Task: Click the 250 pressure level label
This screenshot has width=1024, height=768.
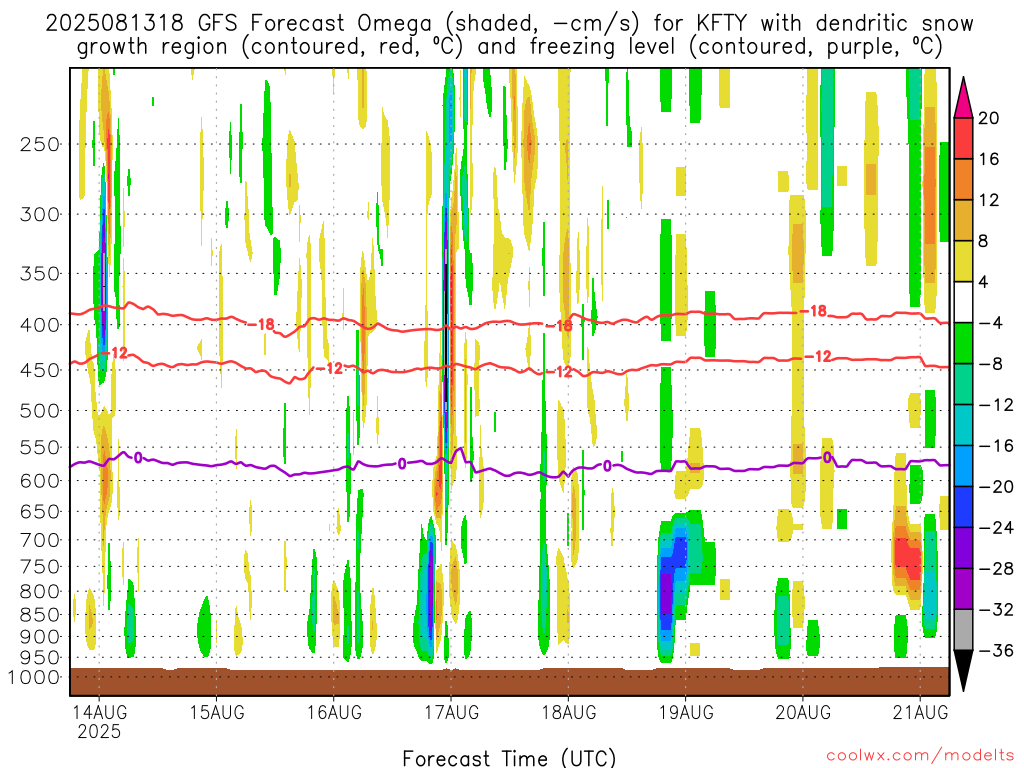Action: click(x=40, y=144)
